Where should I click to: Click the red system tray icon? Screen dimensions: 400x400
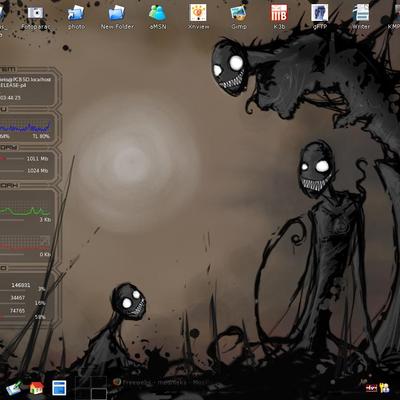[371, 388]
